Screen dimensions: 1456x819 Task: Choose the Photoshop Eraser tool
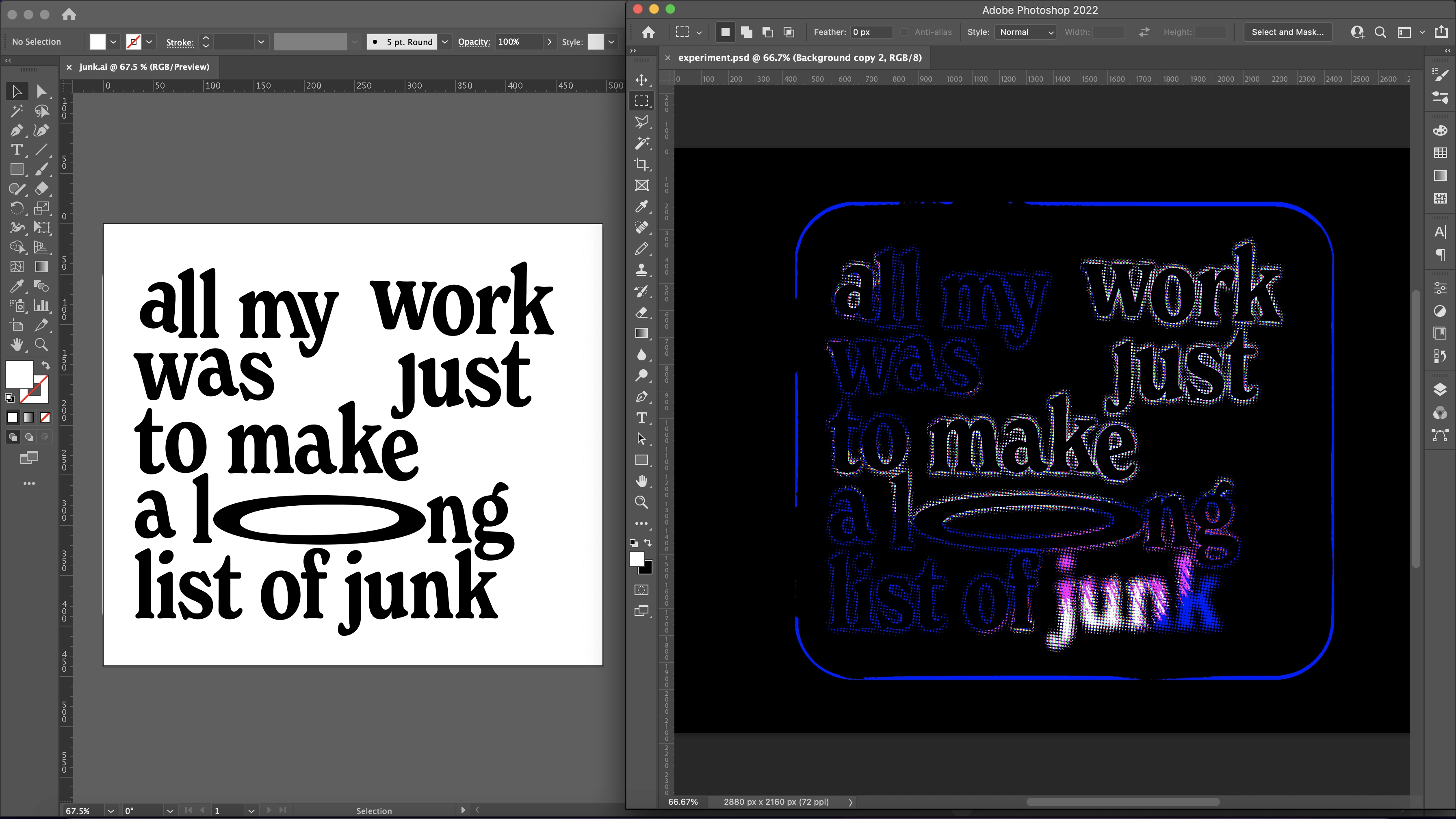[x=641, y=312]
